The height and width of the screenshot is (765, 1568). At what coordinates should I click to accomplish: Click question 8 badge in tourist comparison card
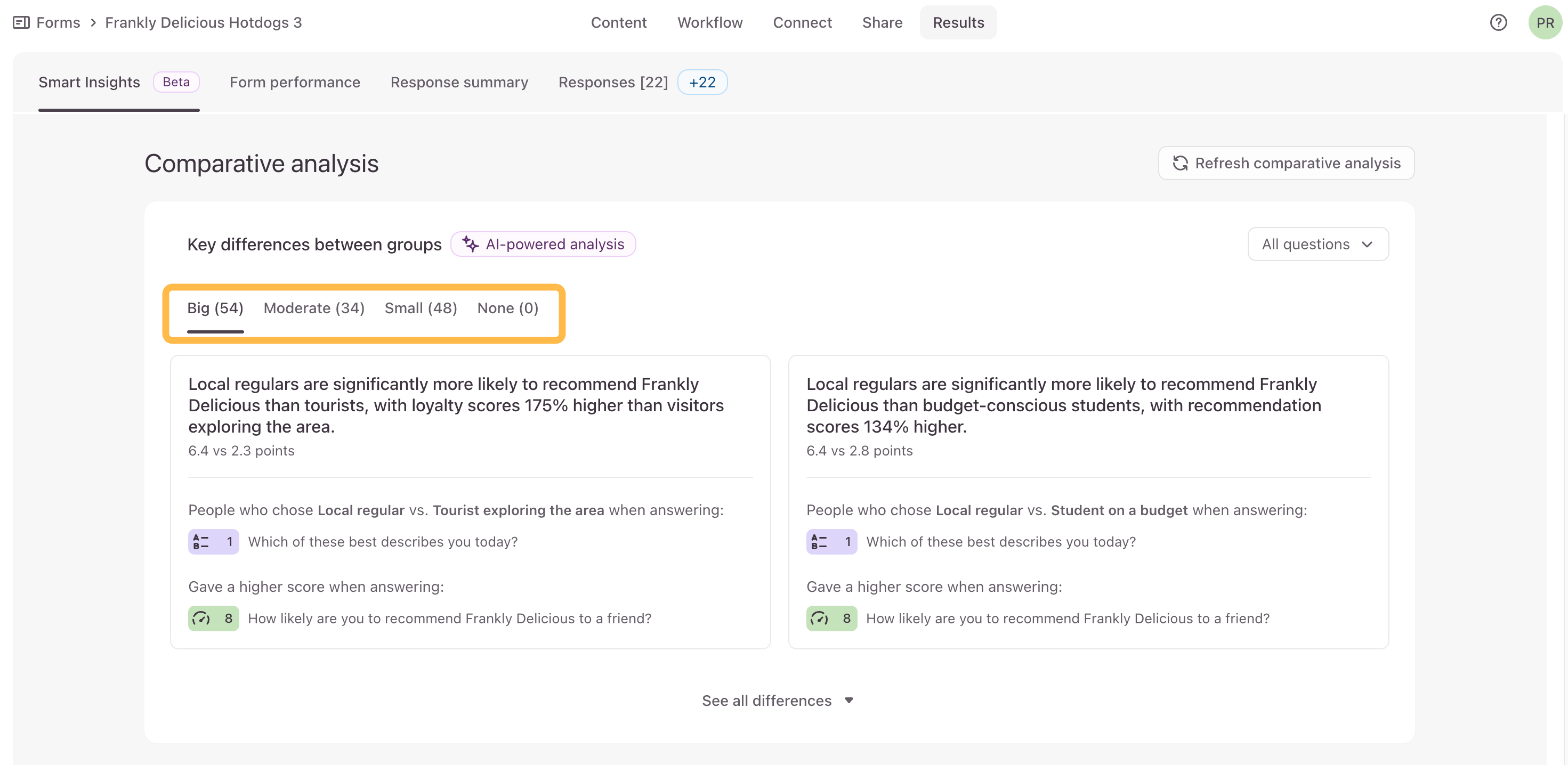point(213,618)
